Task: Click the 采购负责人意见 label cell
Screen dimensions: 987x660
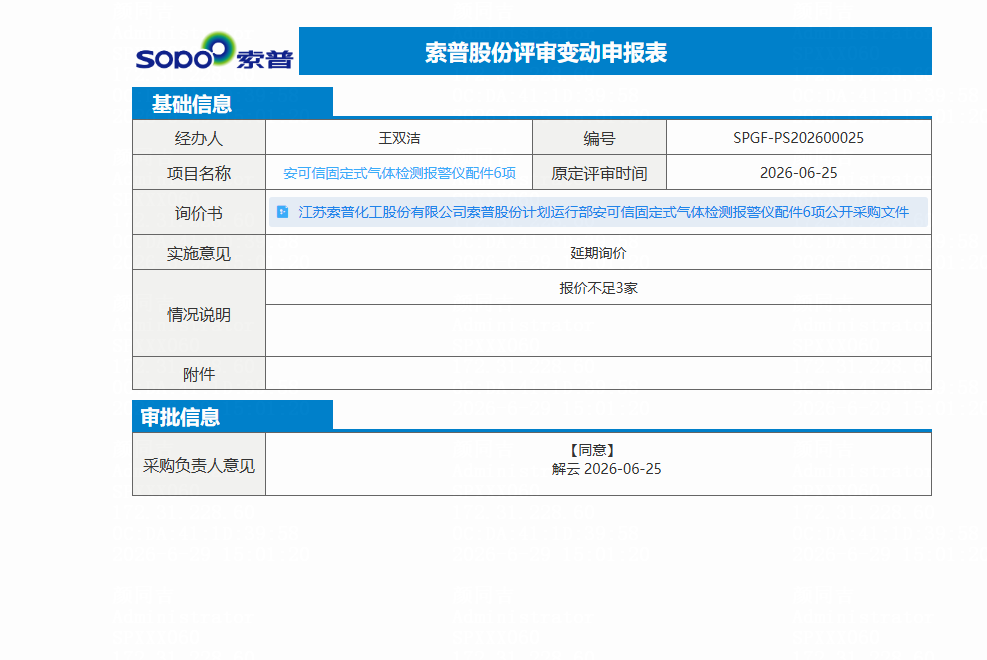Action: pos(199,465)
